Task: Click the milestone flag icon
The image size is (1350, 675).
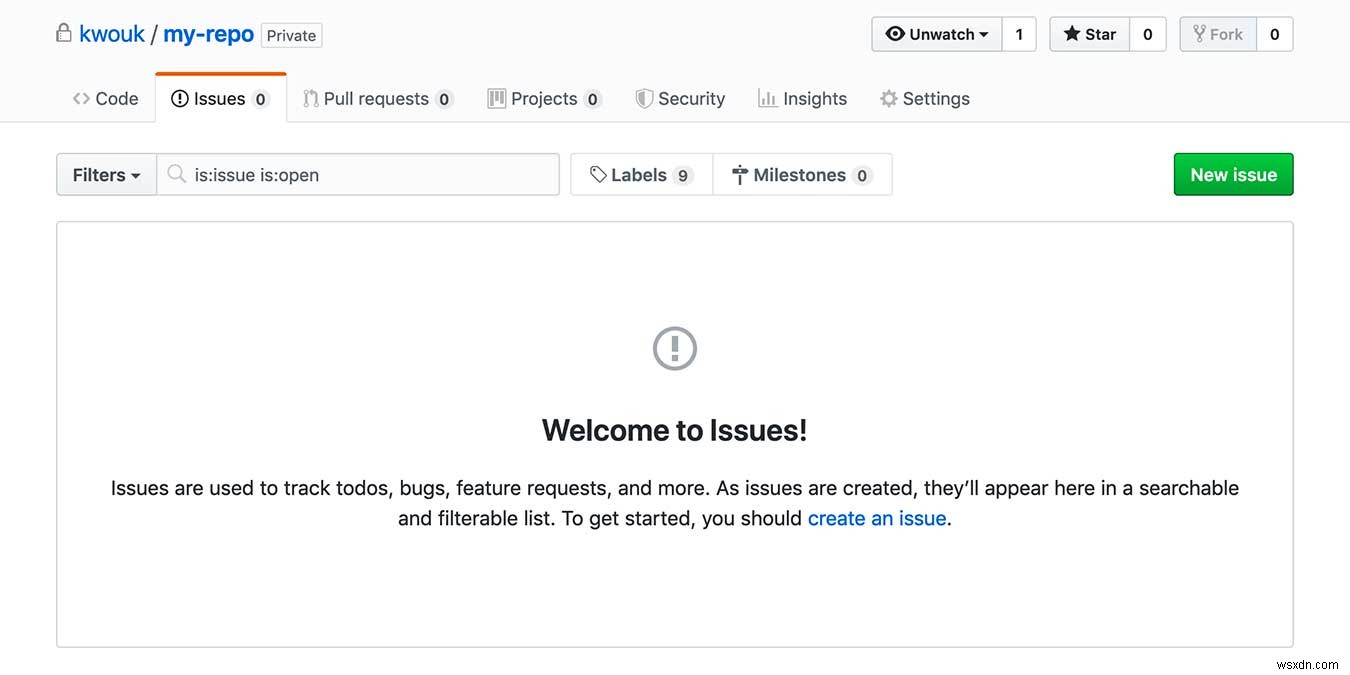Action: pyautogui.click(x=738, y=174)
